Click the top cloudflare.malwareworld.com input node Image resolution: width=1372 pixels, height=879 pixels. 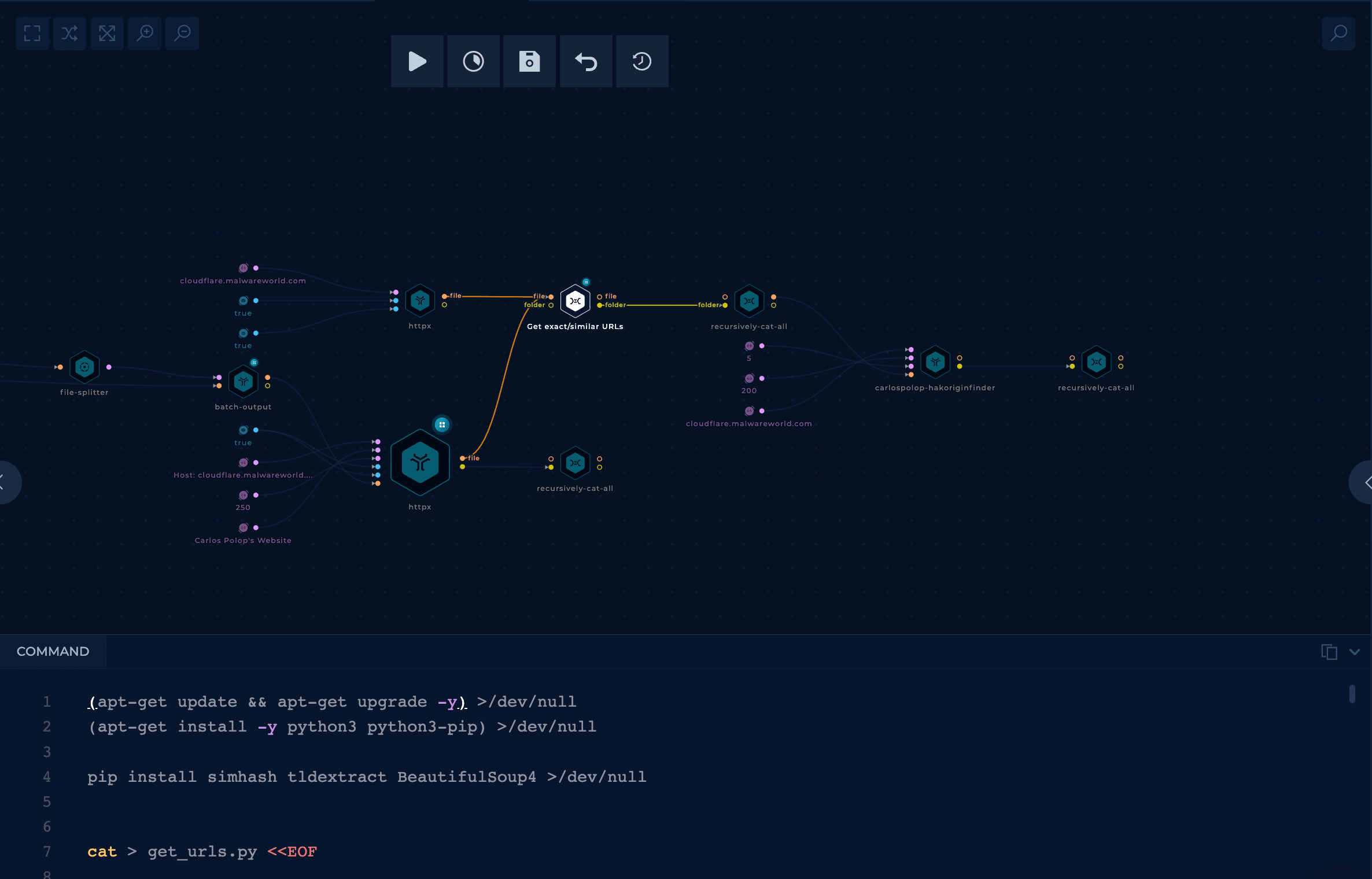coord(244,268)
